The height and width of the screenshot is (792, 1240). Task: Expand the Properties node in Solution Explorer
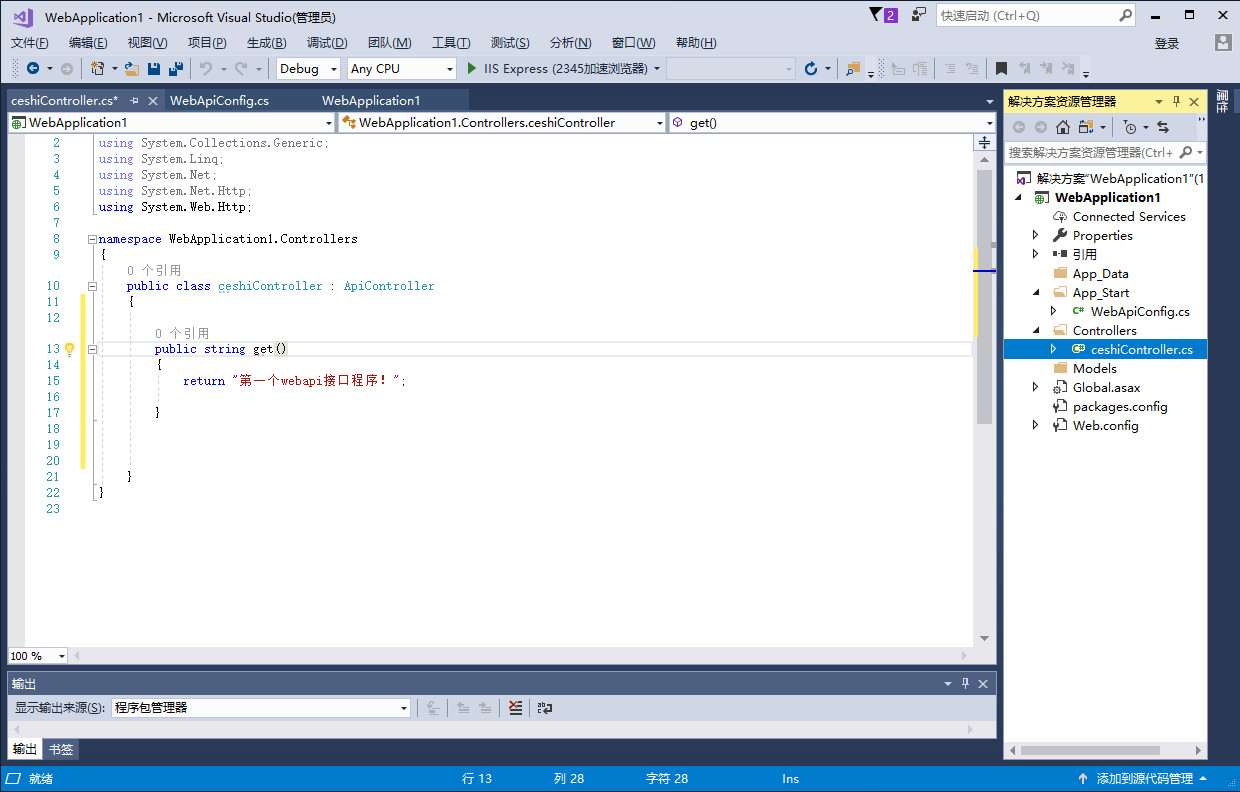click(1036, 236)
